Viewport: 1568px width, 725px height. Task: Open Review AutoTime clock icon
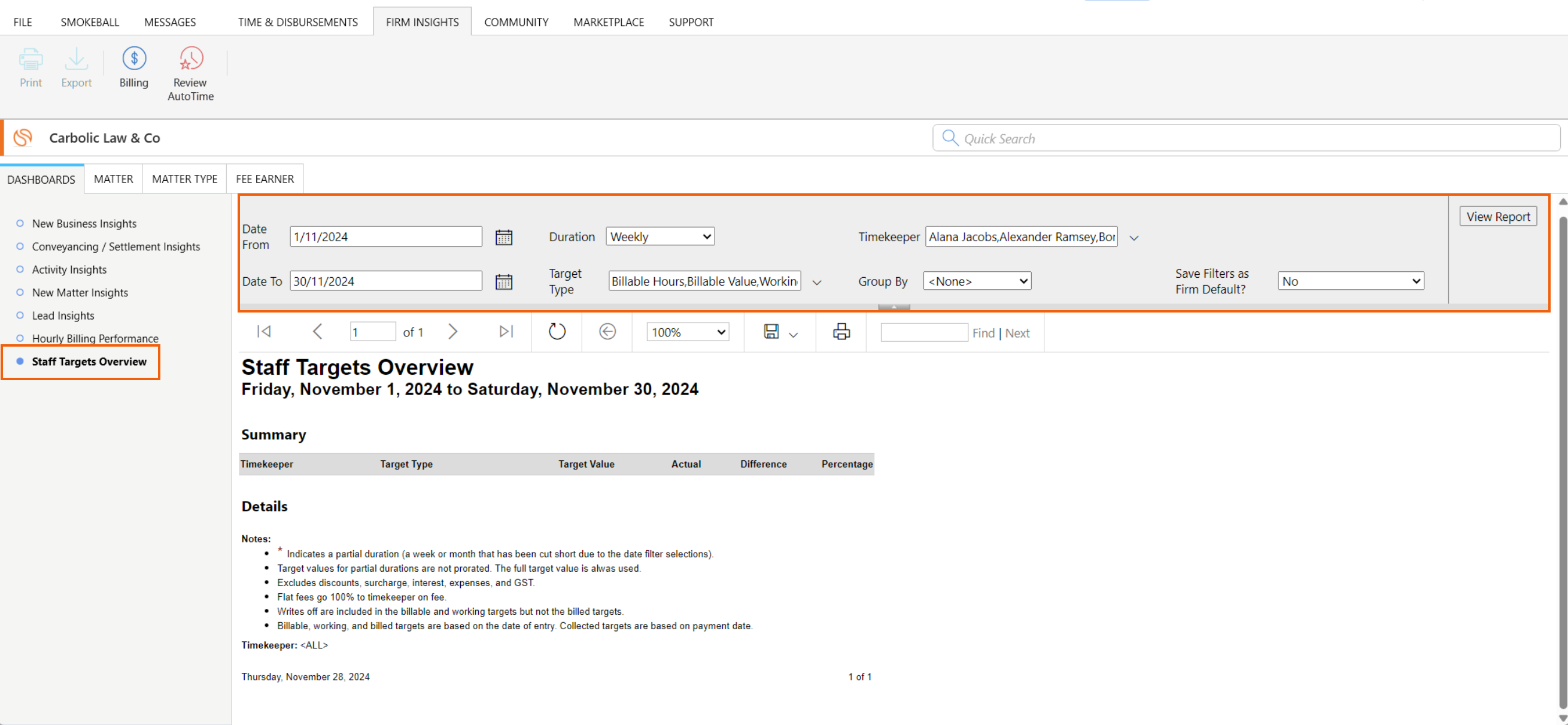(190, 59)
